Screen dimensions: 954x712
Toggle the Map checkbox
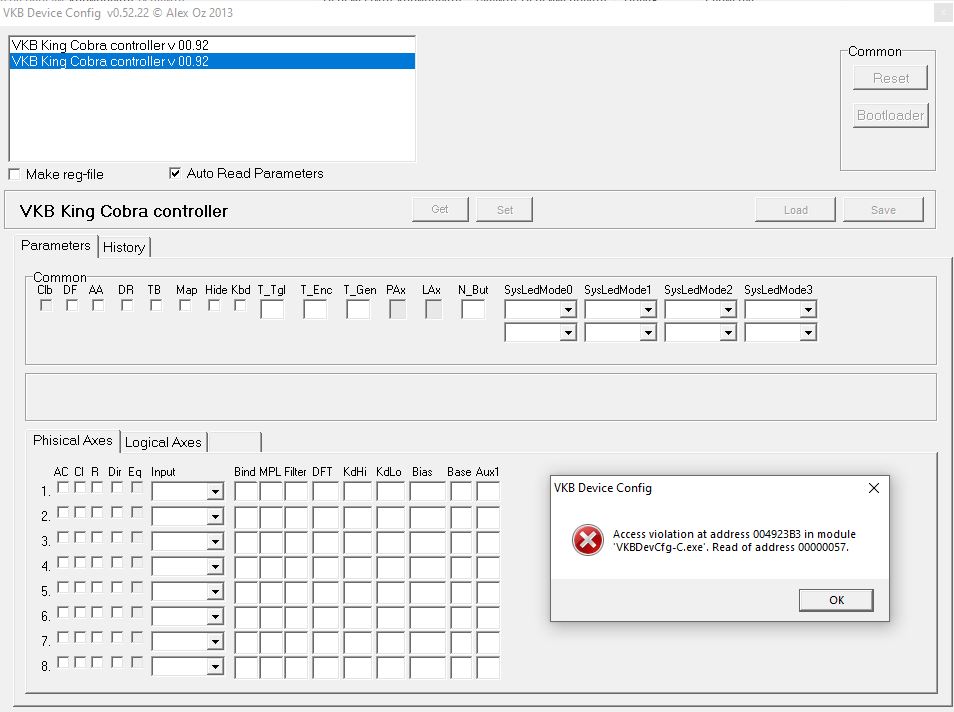click(185, 305)
